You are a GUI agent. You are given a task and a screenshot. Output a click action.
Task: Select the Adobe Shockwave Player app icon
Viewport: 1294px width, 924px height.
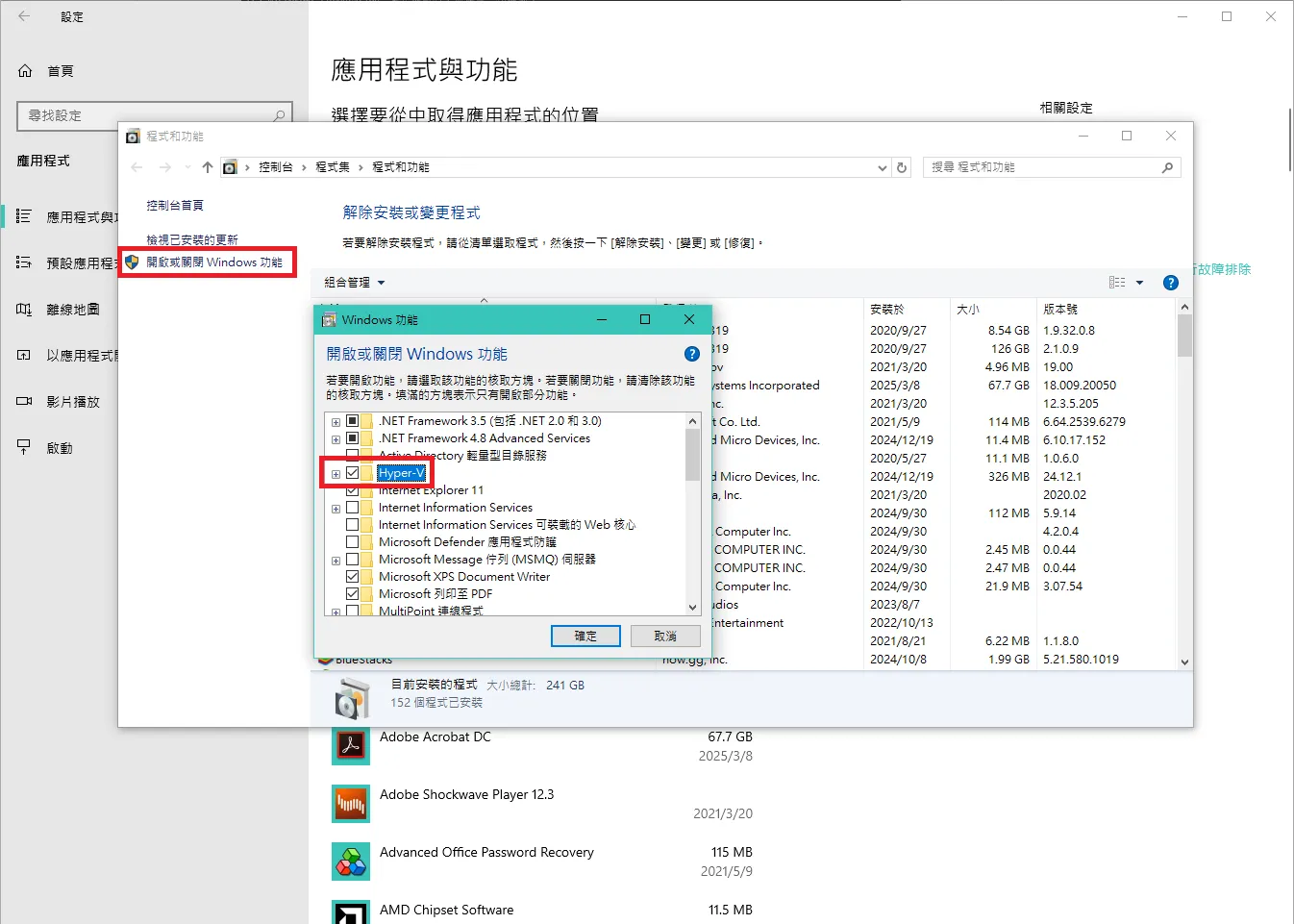click(351, 804)
